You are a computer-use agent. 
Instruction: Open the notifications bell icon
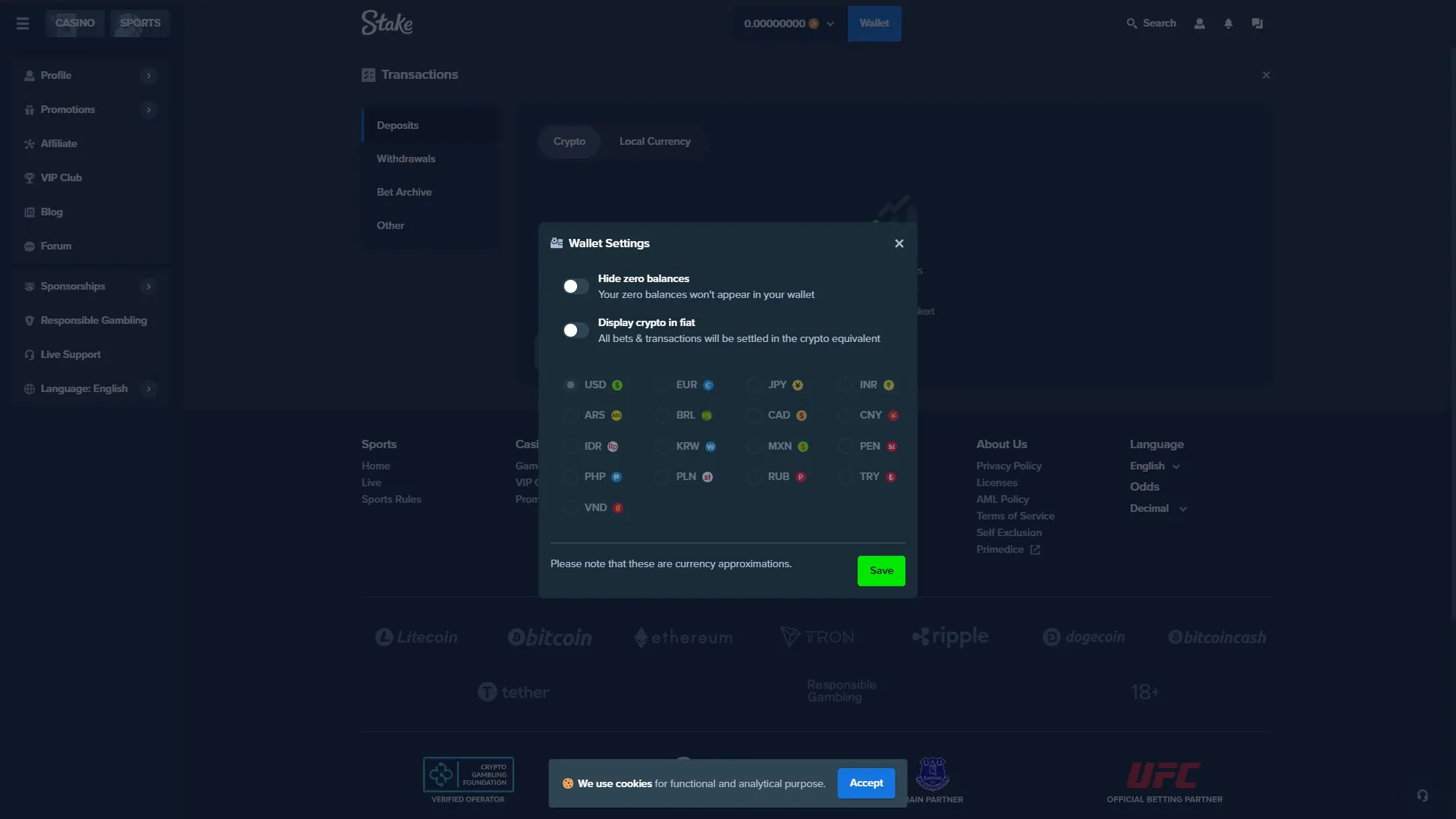click(1228, 24)
